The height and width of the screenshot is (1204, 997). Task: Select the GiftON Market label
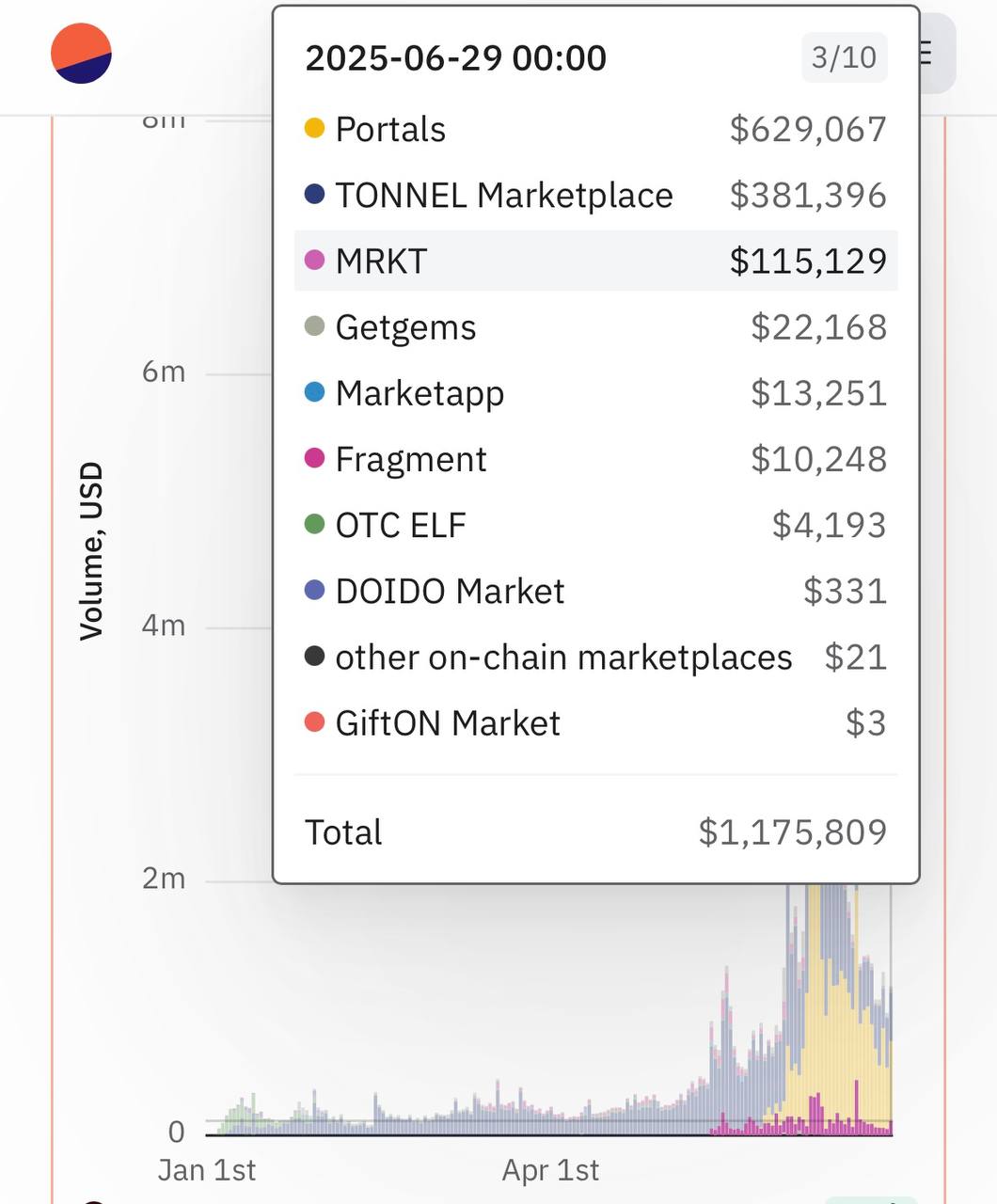(x=448, y=723)
